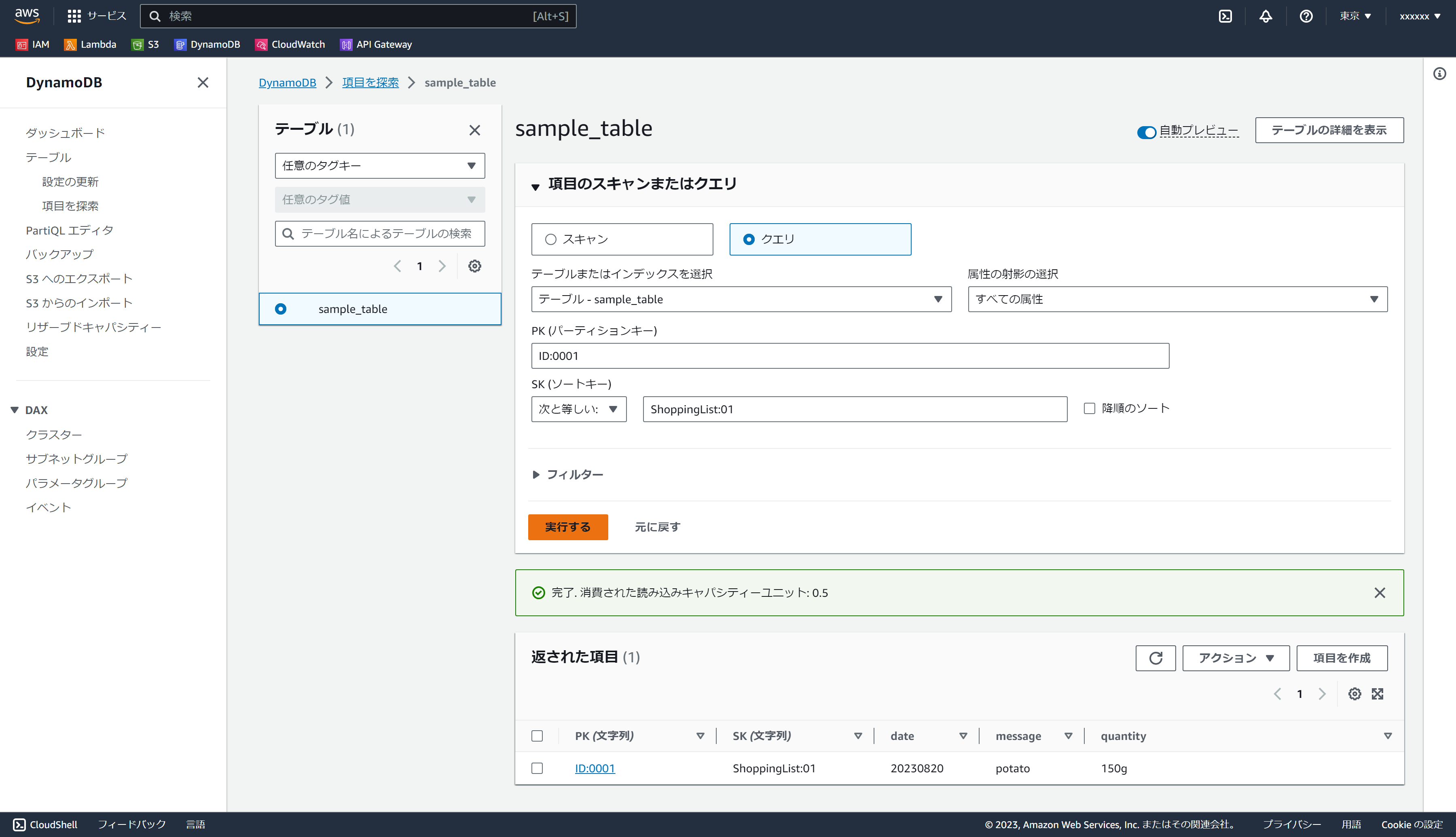Select sample_table radio in table list
This screenshot has height=837, width=1456.
point(281,309)
